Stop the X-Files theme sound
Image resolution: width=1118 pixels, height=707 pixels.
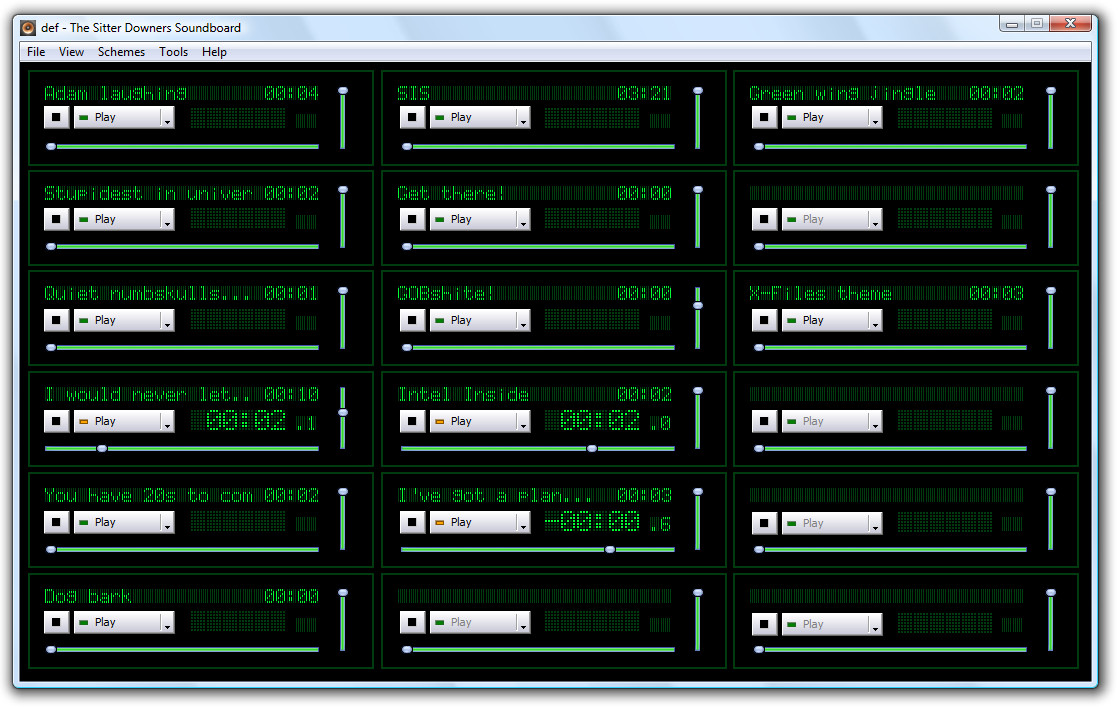click(x=764, y=320)
